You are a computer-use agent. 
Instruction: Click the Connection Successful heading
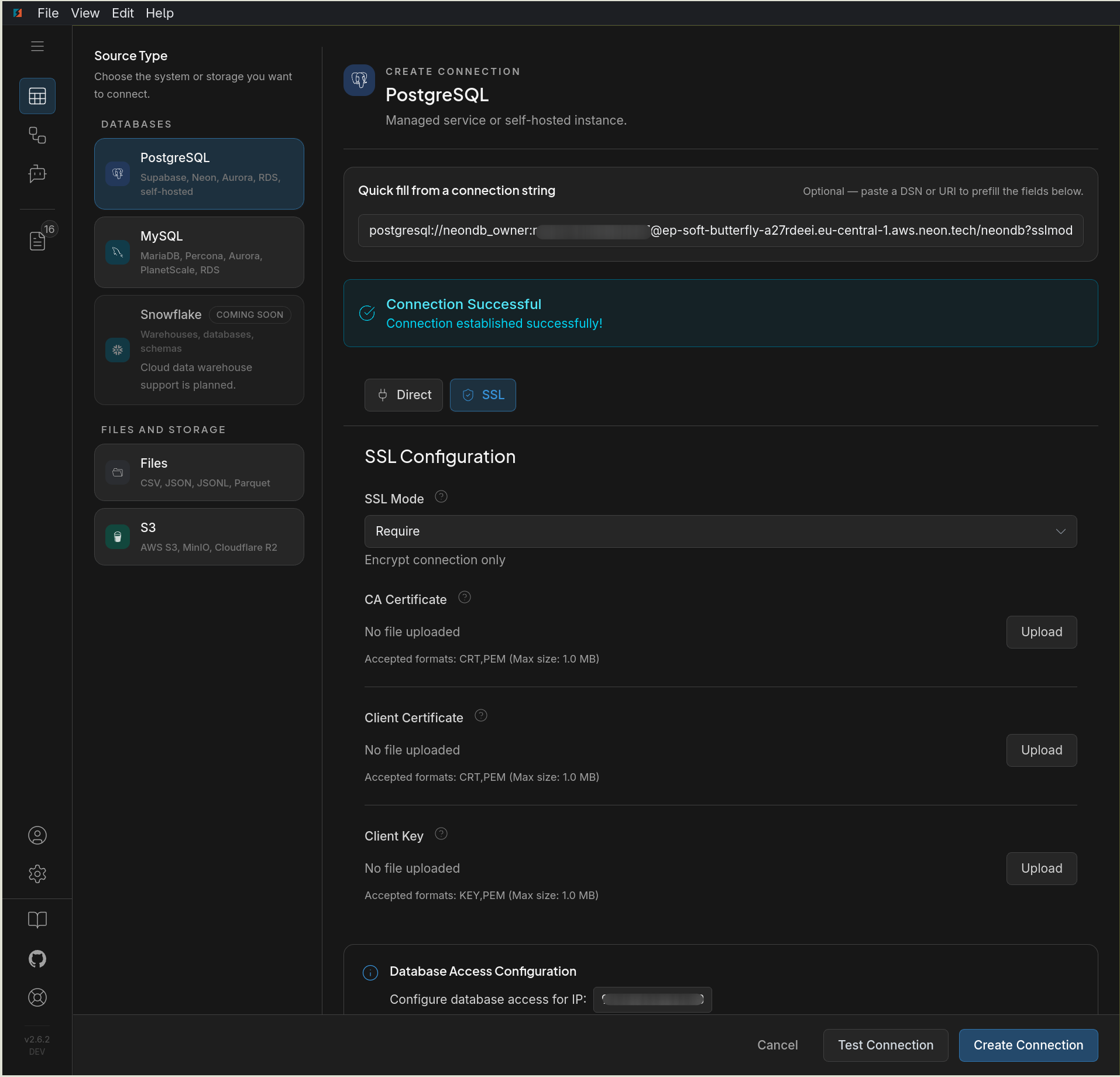point(464,304)
